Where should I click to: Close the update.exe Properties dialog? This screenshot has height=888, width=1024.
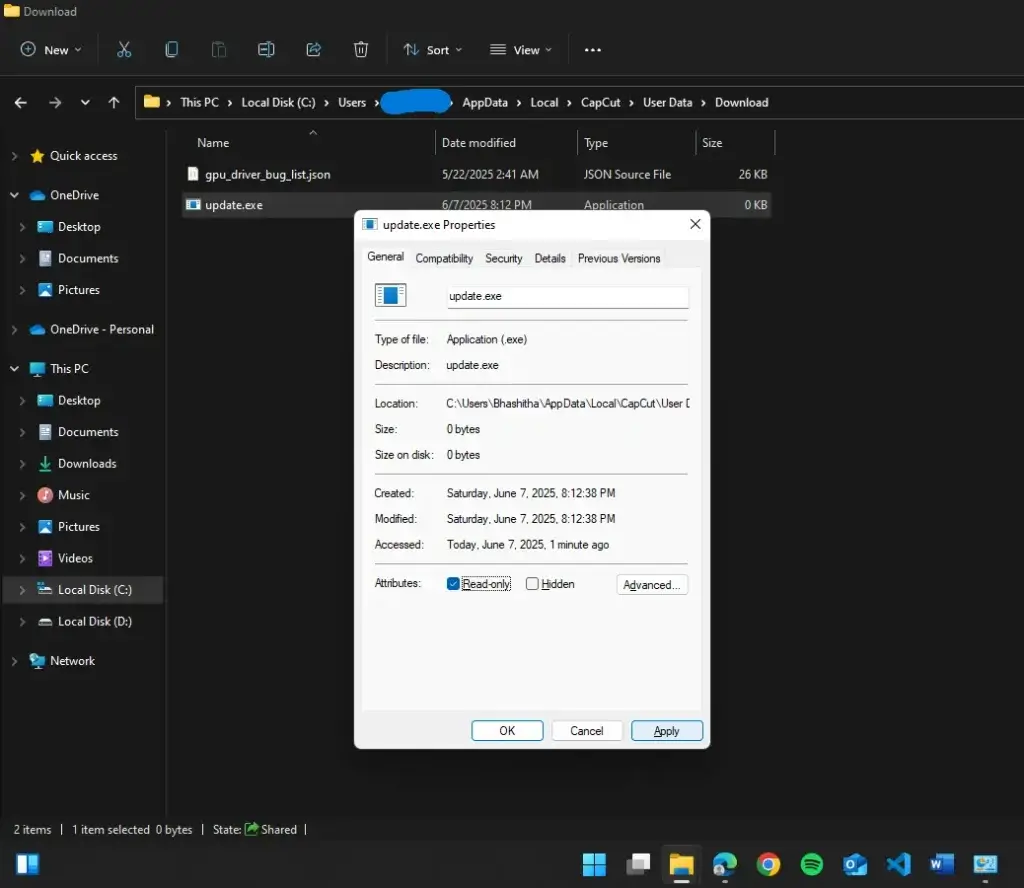tap(695, 225)
